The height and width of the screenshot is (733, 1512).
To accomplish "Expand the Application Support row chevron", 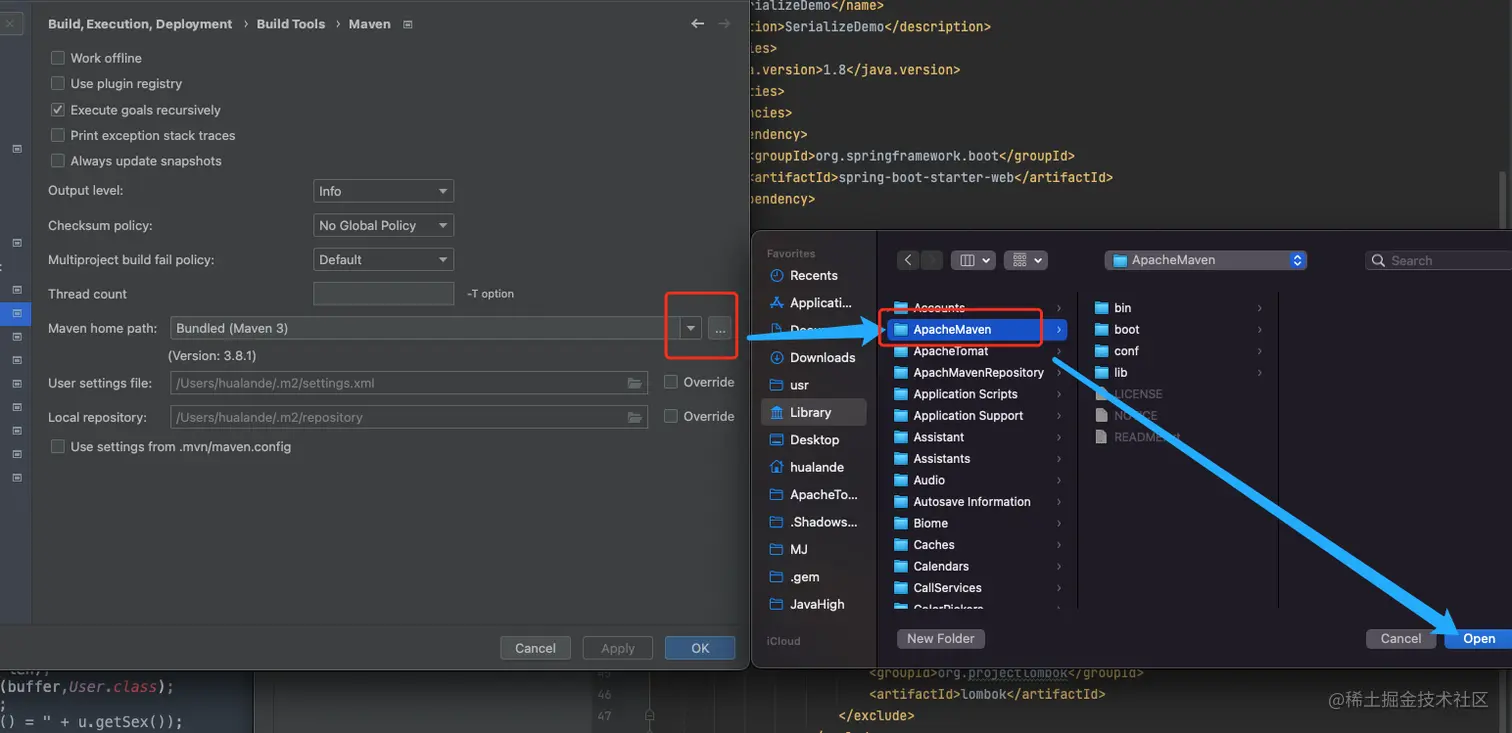I will click(x=1059, y=416).
